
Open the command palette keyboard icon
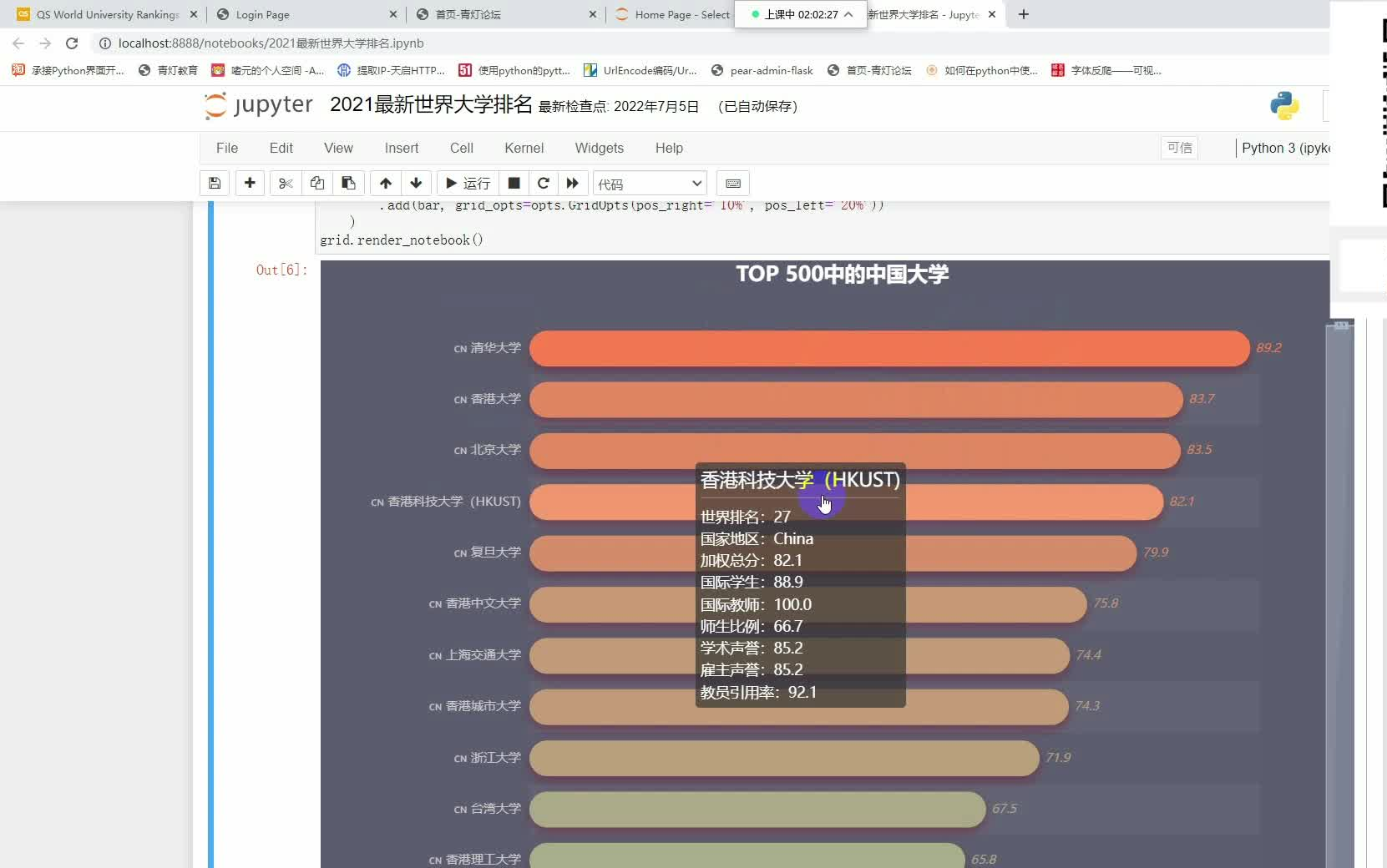733,184
